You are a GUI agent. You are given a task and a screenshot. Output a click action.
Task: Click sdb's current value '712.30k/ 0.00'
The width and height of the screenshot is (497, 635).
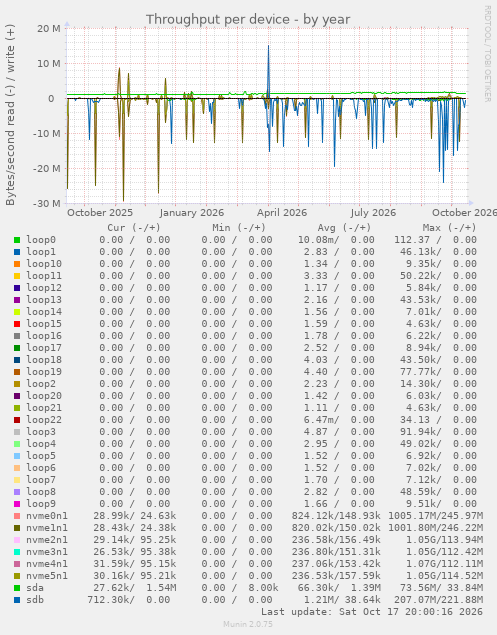point(128,600)
